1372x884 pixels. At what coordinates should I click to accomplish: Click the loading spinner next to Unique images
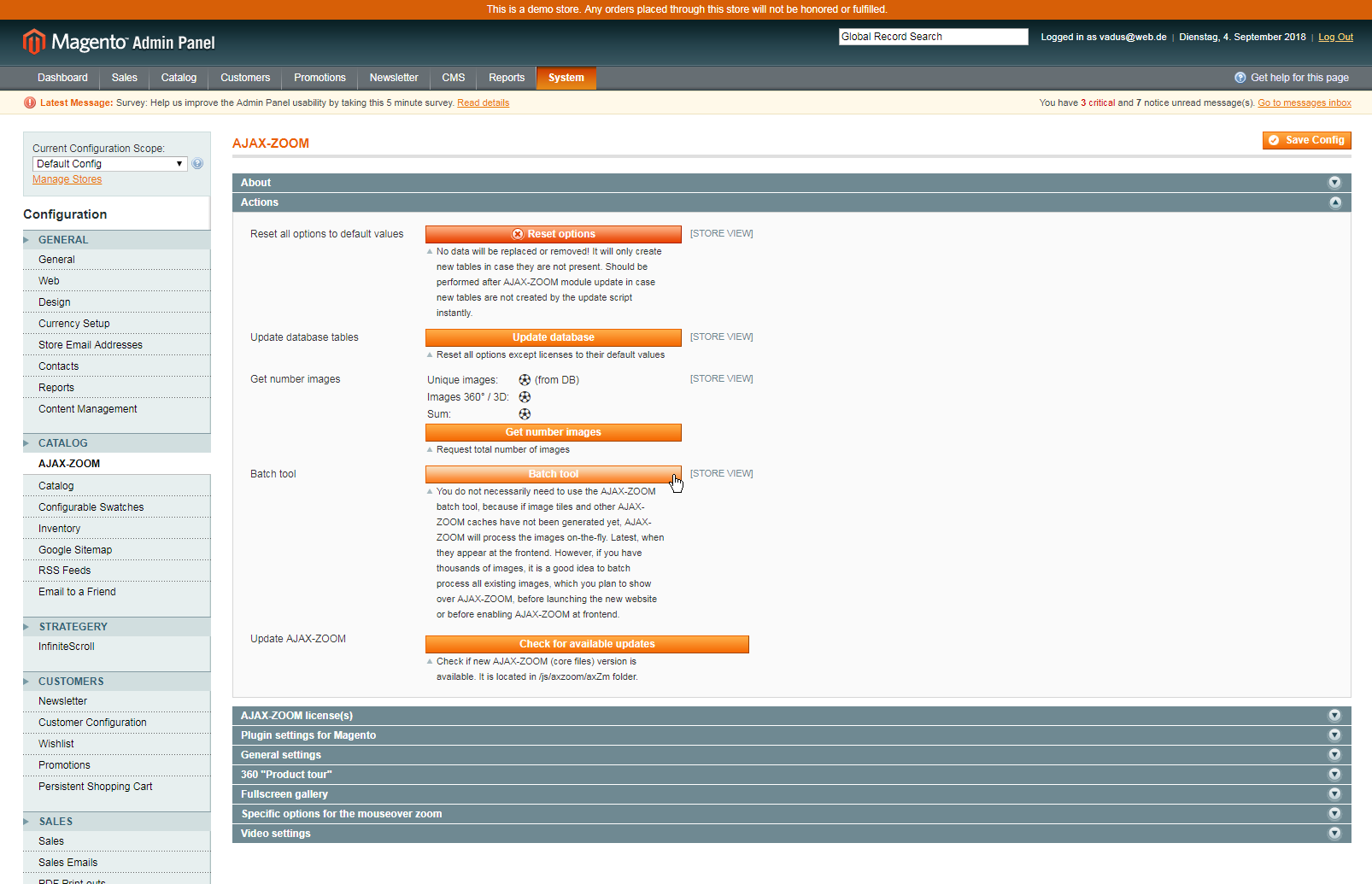[x=525, y=380]
